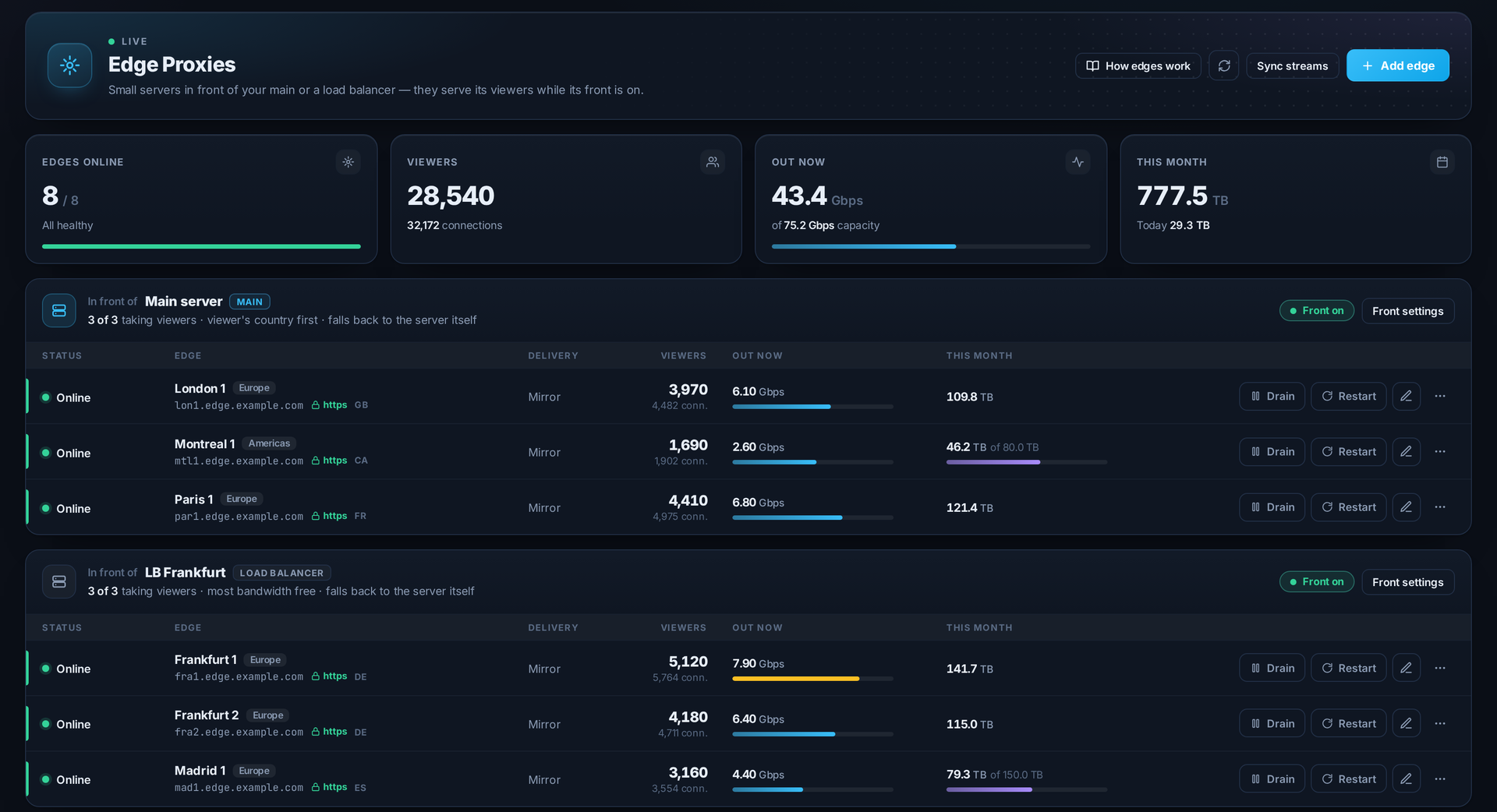Image resolution: width=1497 pixels, height=812 pixels.
Task: Click the Edge Proxies sun logo icon
Action: click(x=69, y=65)
